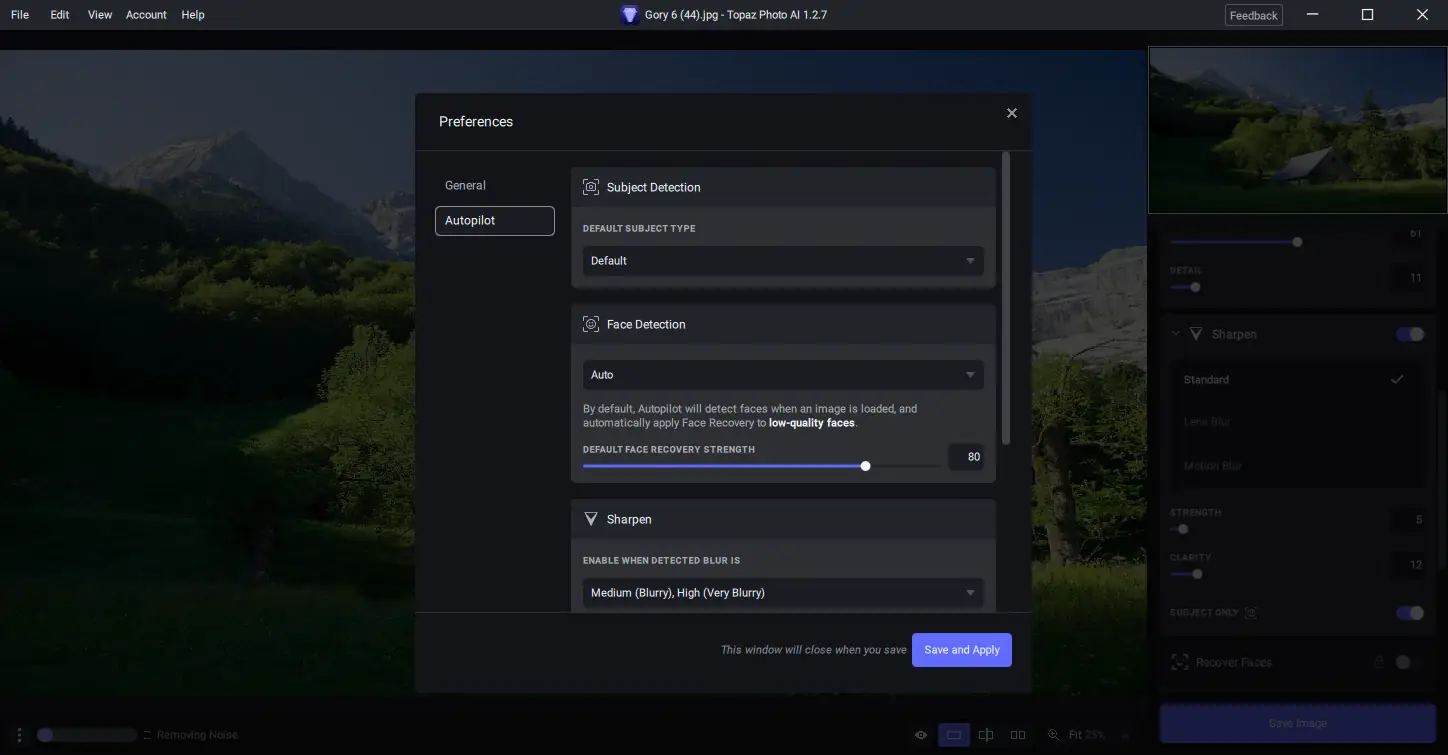Image resolution: width=1448 pixels, height=755 pixels.
Task: Click the 'DEFAULT FACE RECOVERY STRENGTH' label
Action: [x=669, y=450]
